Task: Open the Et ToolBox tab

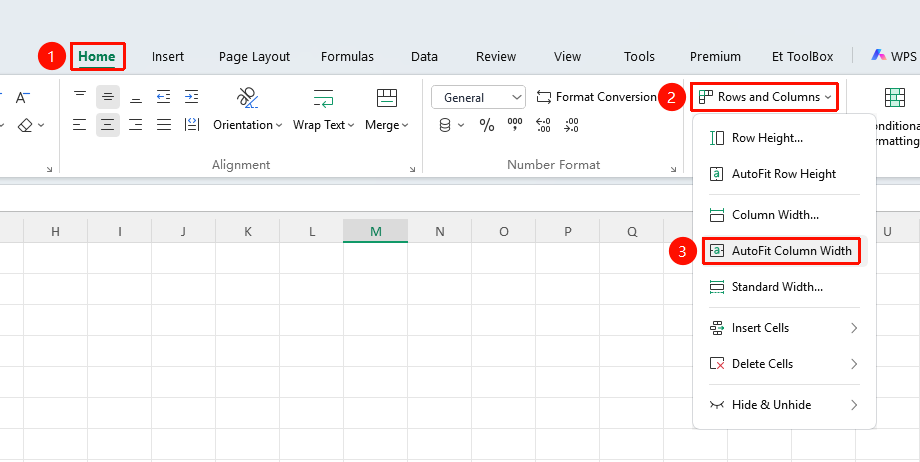Action: 803,56
